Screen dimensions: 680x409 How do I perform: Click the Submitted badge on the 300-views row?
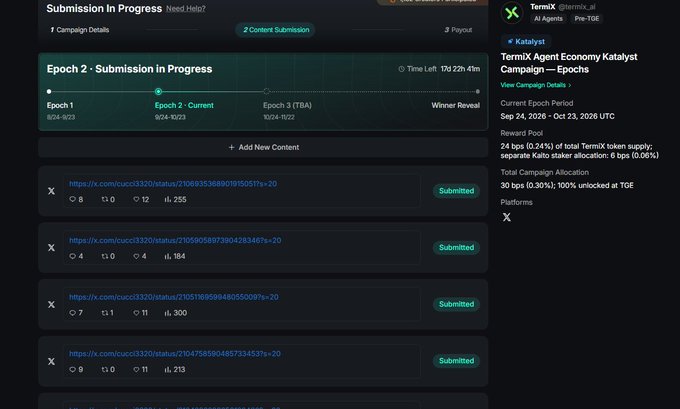456,304
